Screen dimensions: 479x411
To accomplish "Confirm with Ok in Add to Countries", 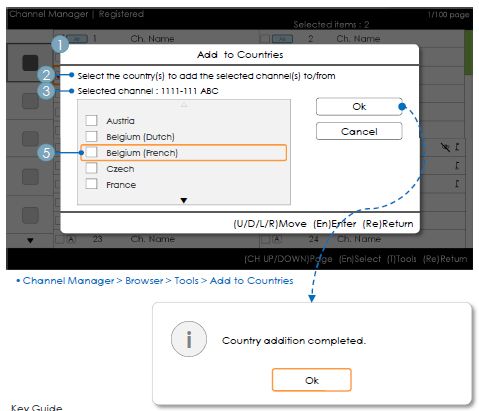I will (x=359, y=107).
